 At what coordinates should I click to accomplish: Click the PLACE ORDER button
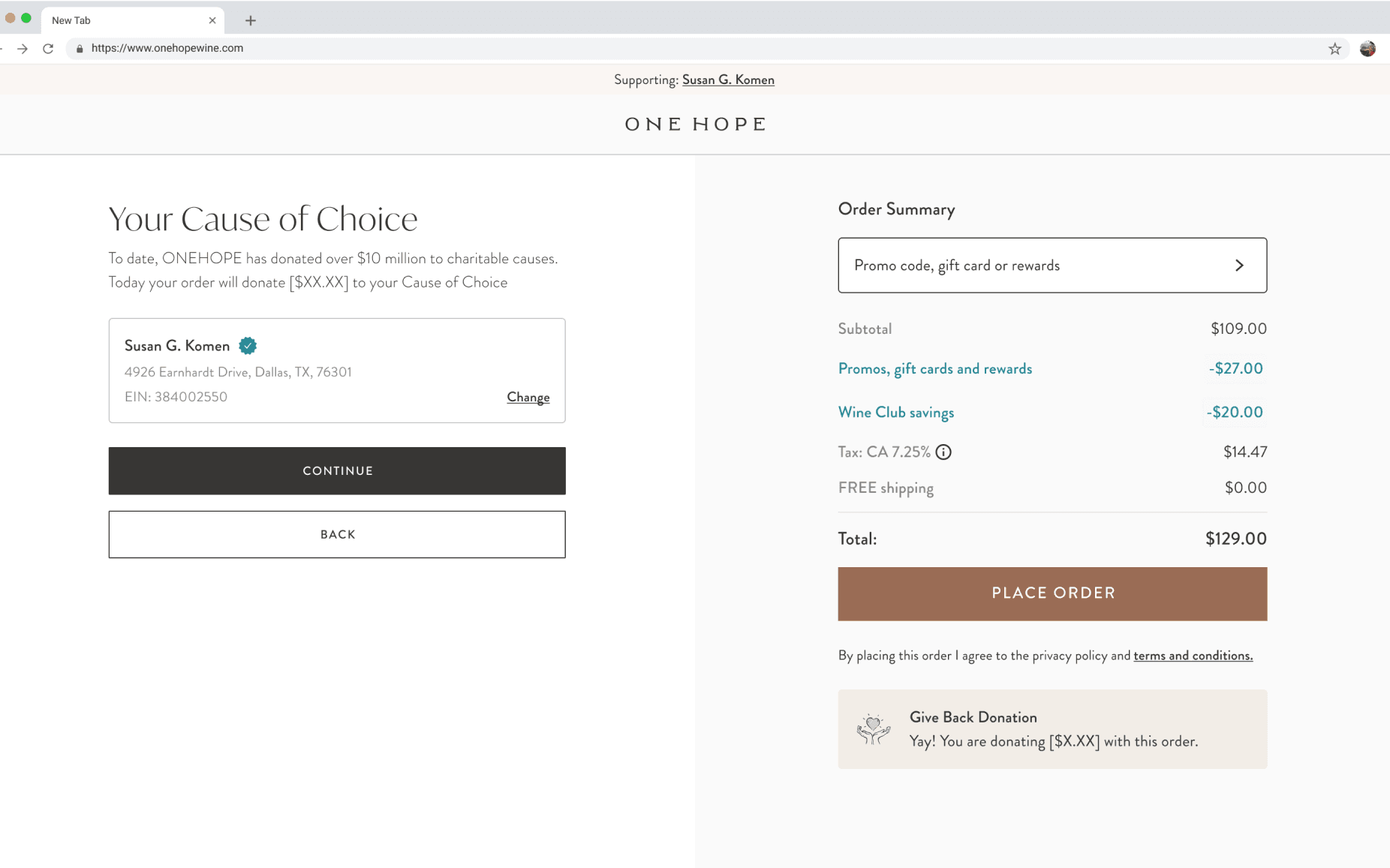click(1052, 593)
